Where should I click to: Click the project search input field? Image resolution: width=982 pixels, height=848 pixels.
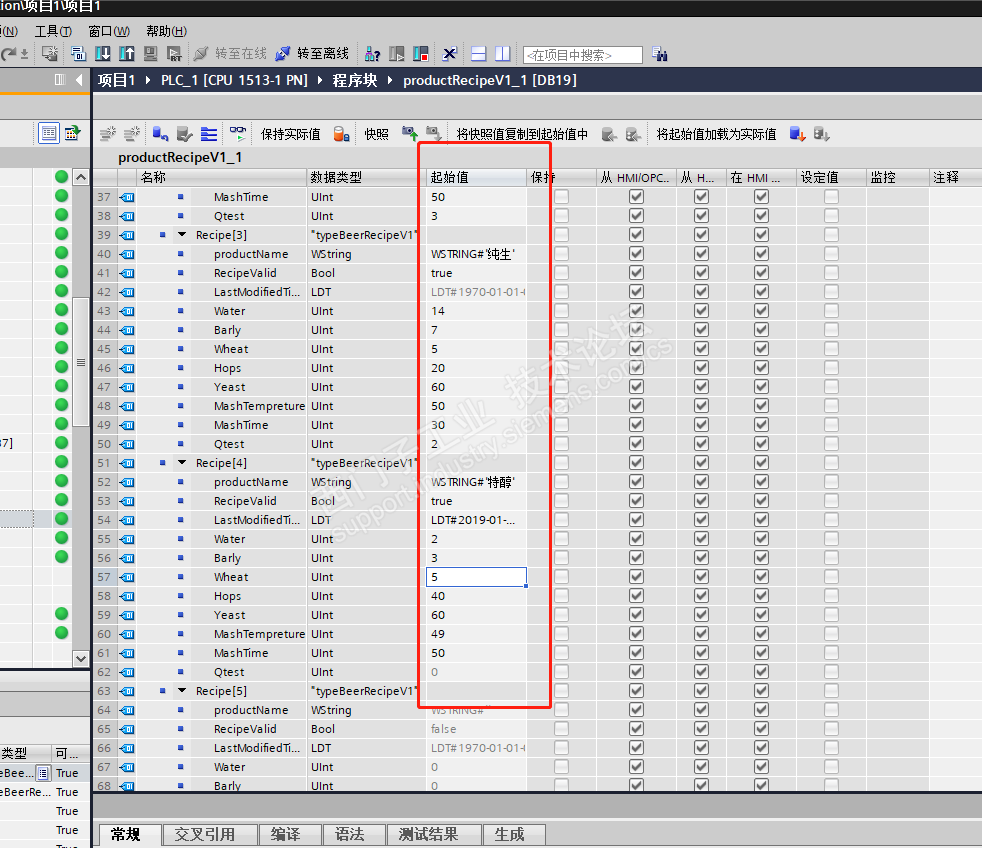pyautogui.click(x=582, y=55)
